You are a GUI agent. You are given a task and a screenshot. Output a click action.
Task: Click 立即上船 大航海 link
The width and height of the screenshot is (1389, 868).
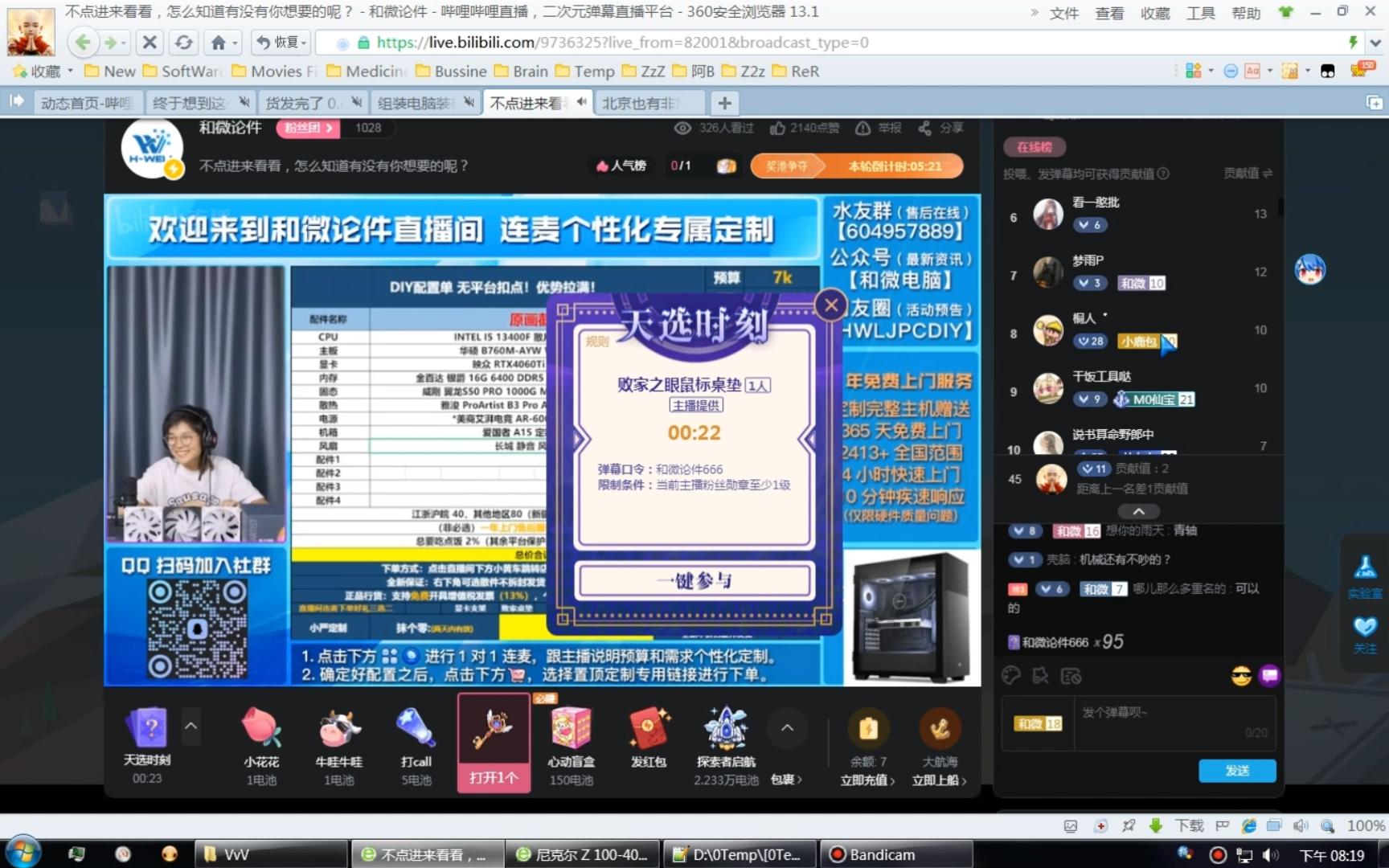click(939, 780)
